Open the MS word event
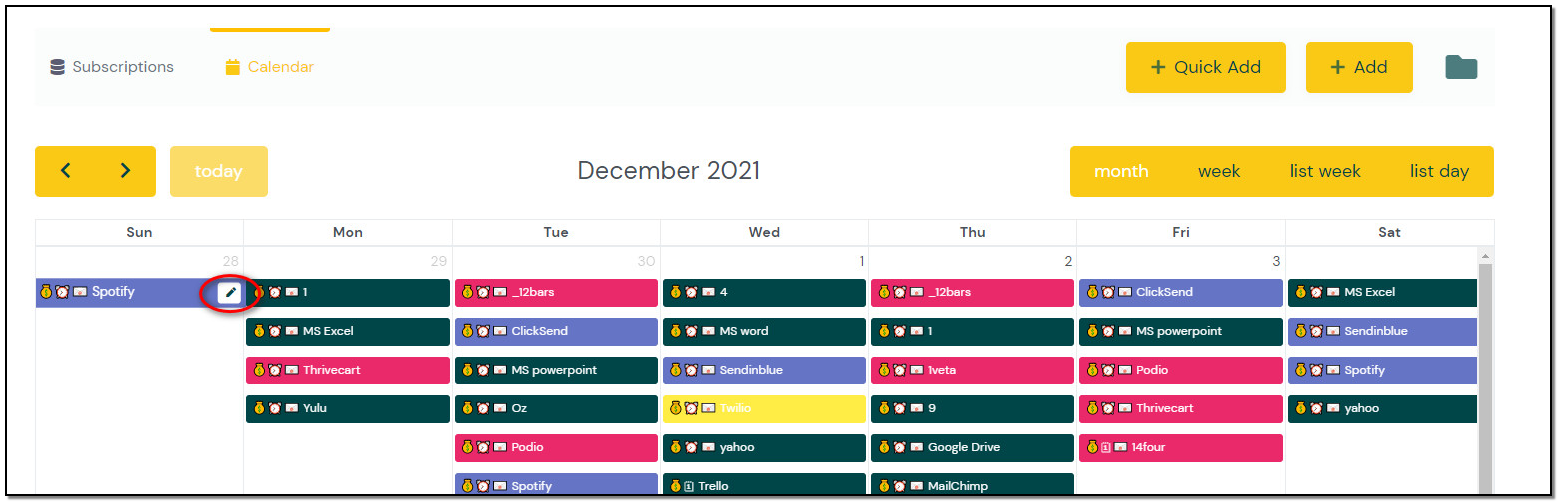 (x=764, y=331)
